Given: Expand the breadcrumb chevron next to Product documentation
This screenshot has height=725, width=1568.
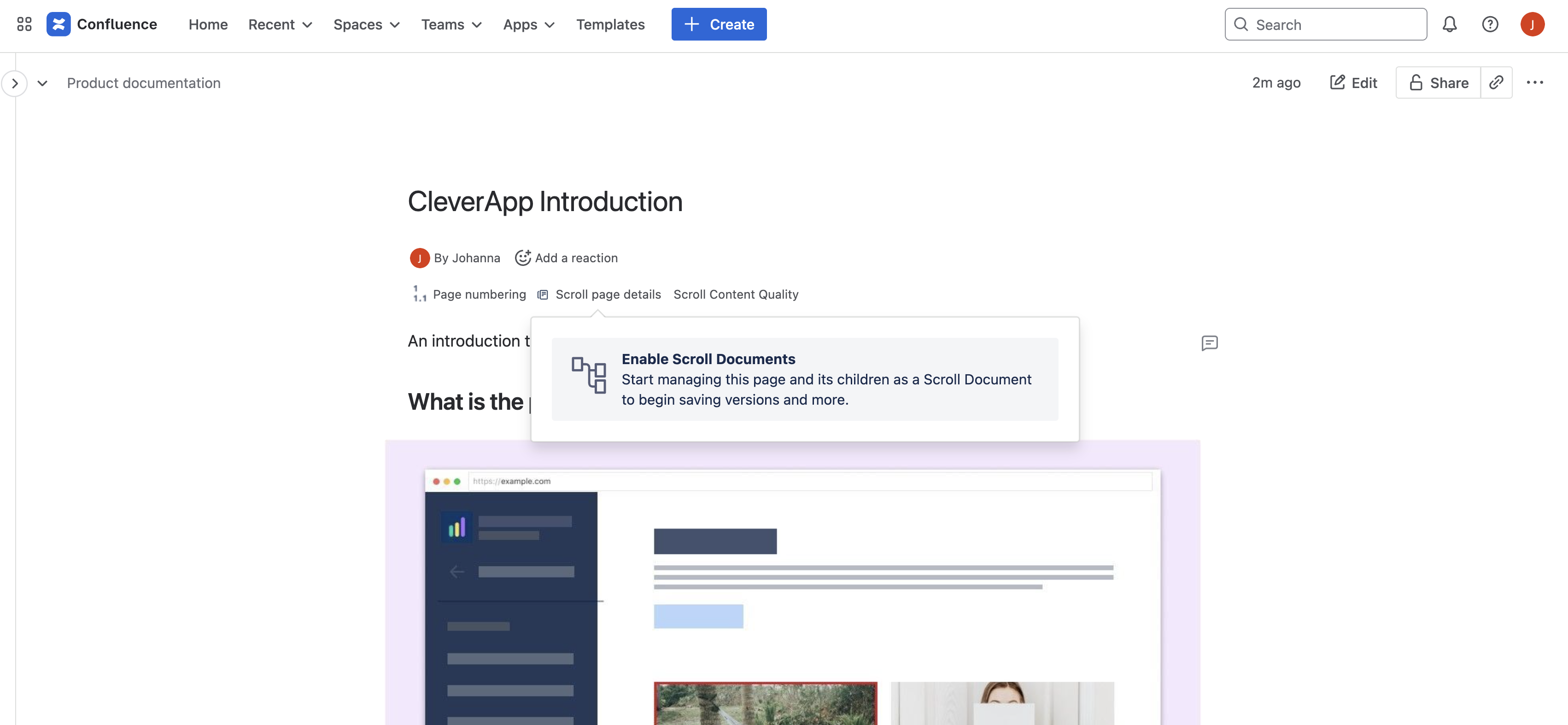Looking at the screenshot, I should tap(42, 83).
